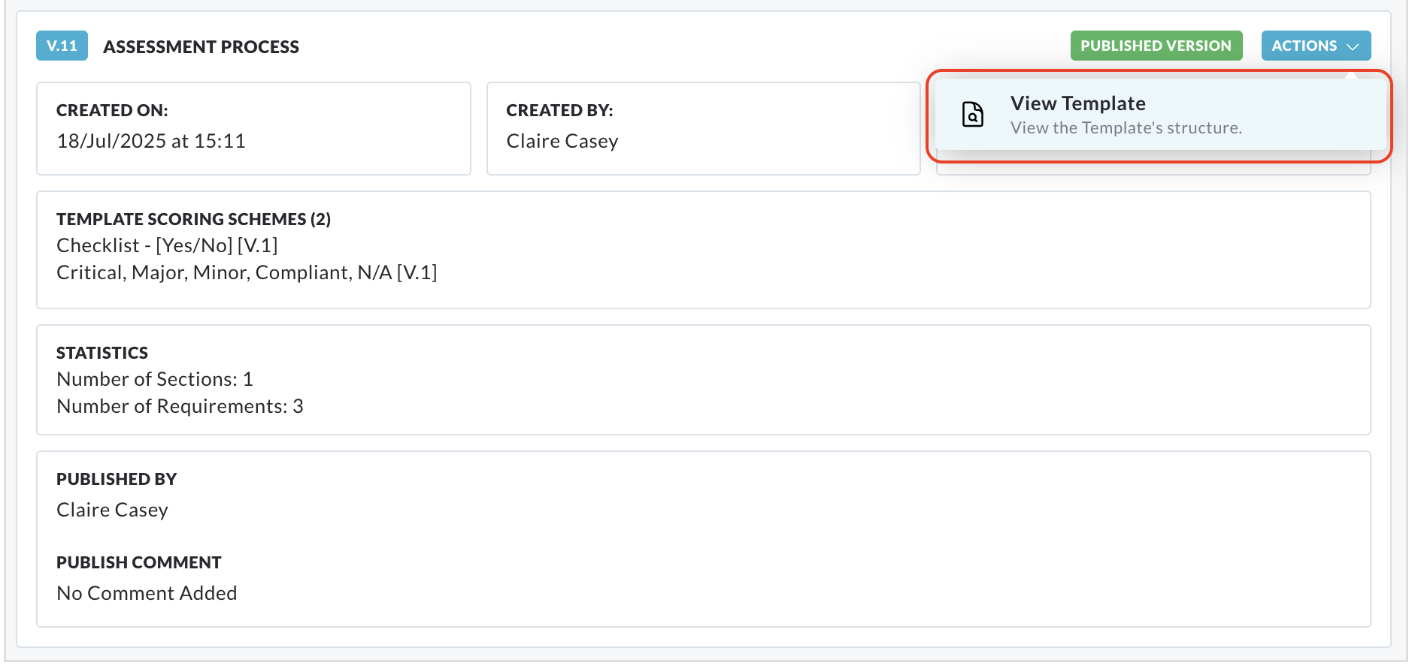Click Number of Sections line
1410x664 pixels.
pyautogui.click(x=155, y=379)
